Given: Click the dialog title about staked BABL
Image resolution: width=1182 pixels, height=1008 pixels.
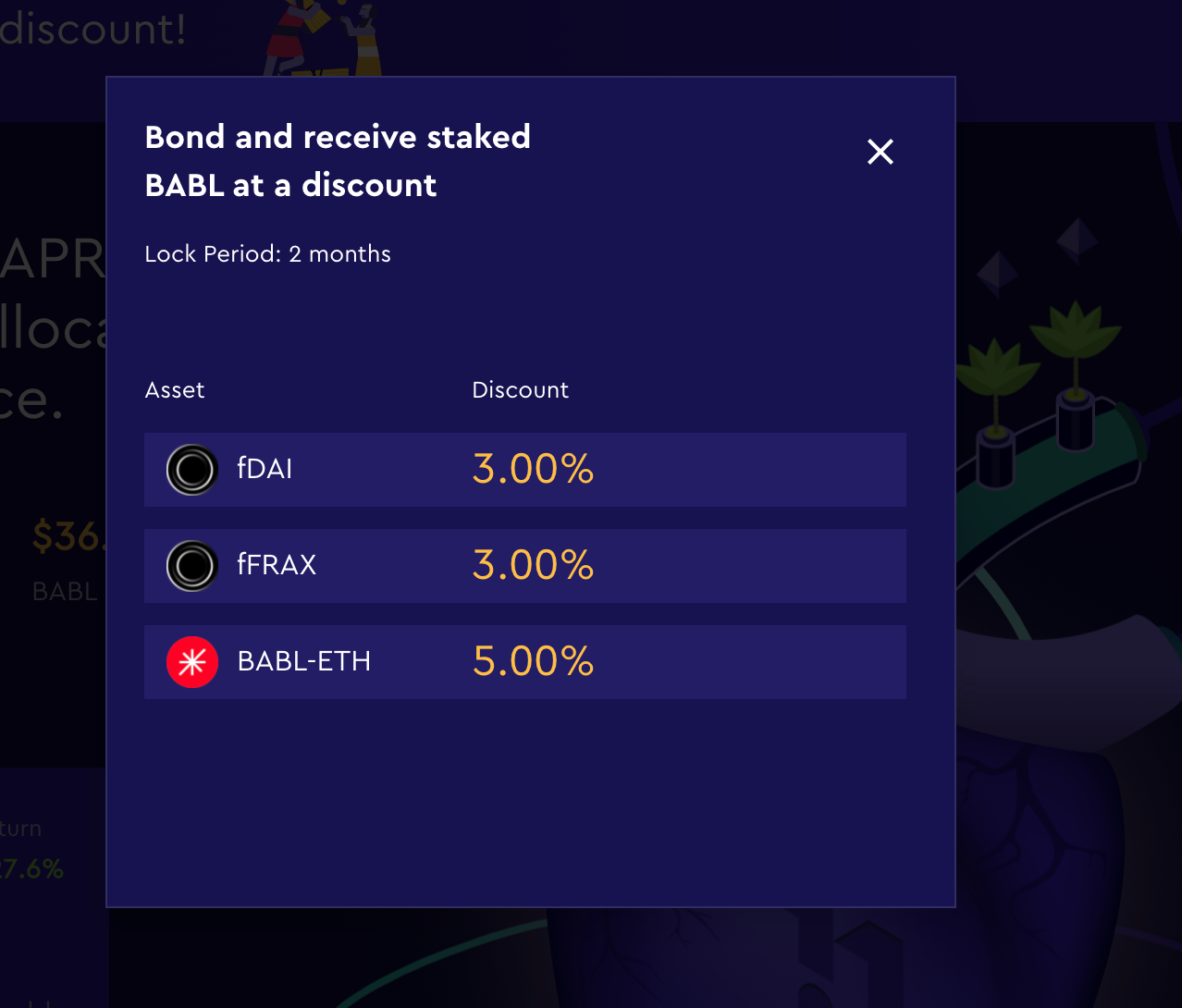Looking at the screenshot, I should pyautogui.click(x=338, y=161).
